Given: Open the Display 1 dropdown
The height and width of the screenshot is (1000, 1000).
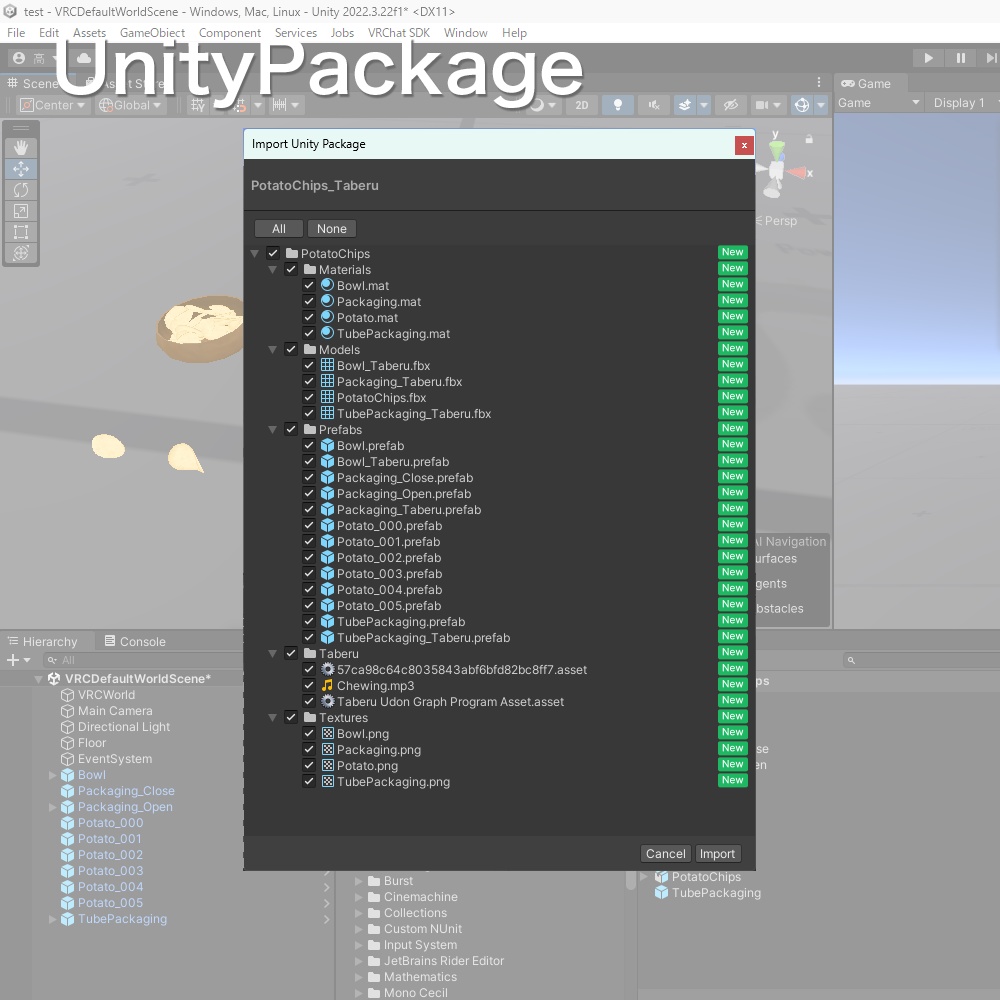Looking at the screenshot, I should 963,103.
